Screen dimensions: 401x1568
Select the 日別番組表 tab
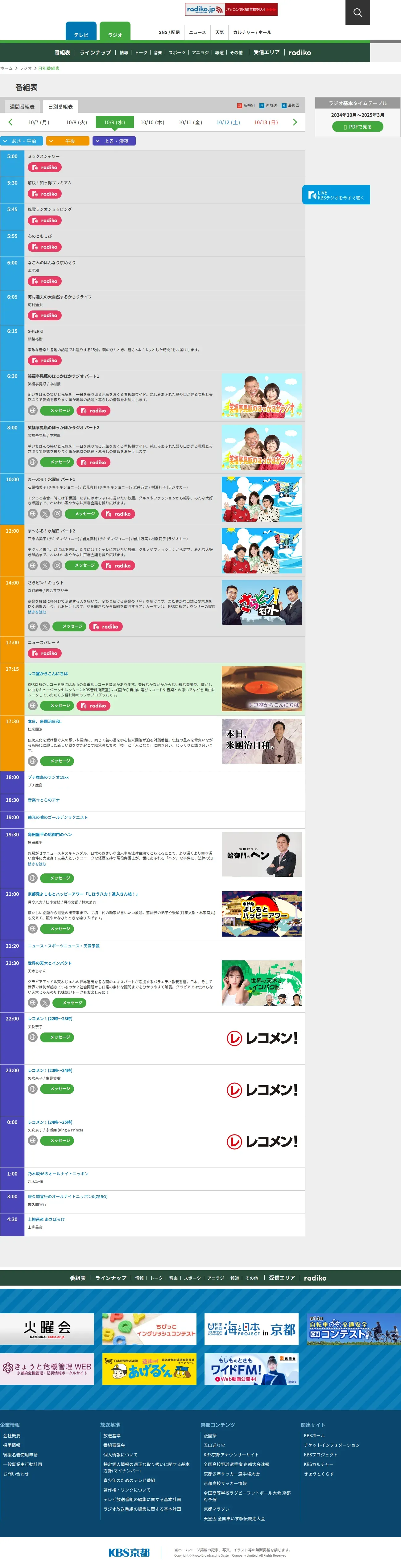(x=60, y=107)
